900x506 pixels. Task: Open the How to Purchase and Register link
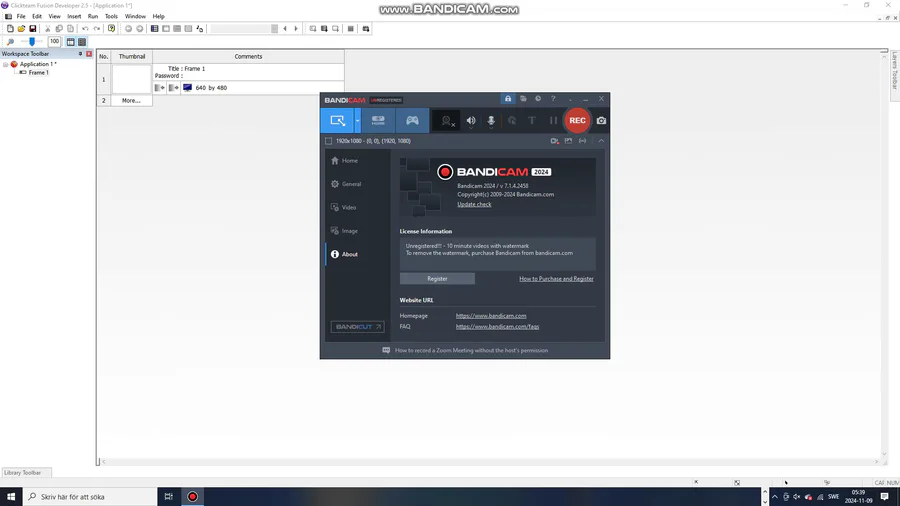[x=556, y=279]
